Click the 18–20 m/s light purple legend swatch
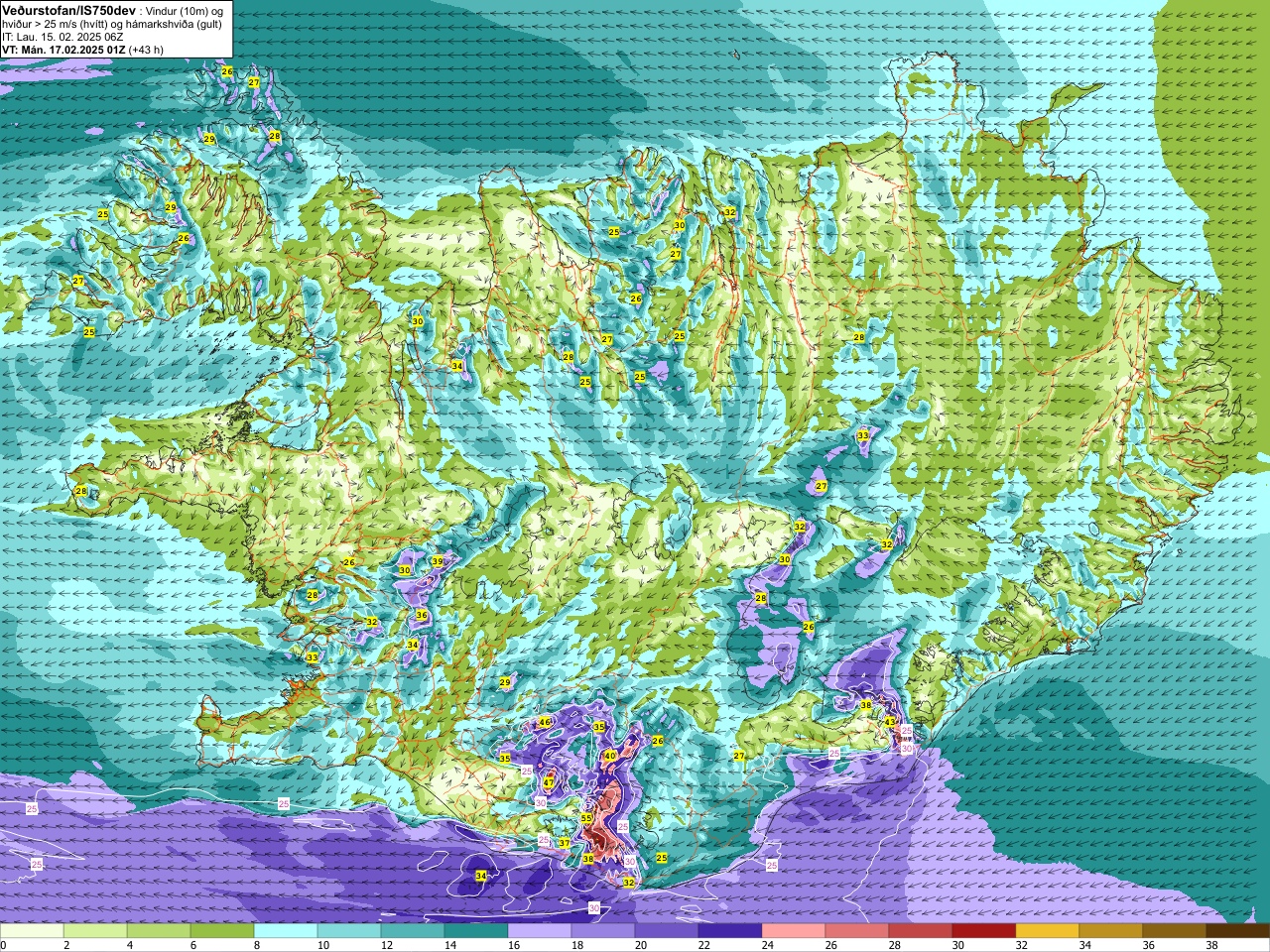The image size is (1270, 952). click(603, 931)
